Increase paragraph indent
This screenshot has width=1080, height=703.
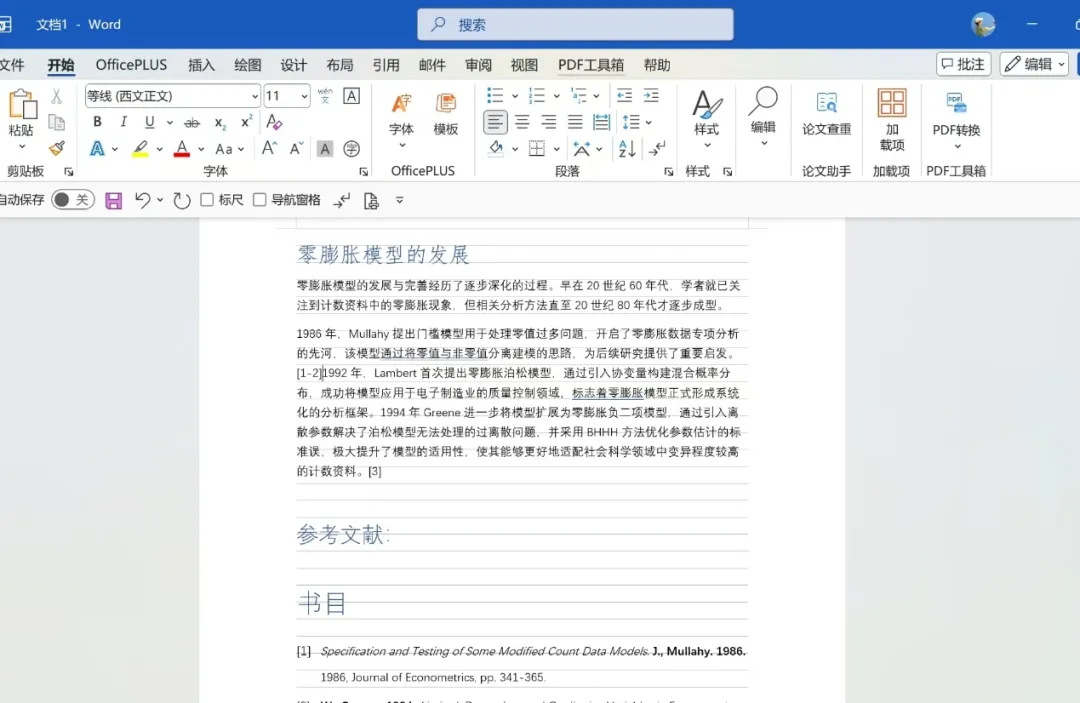[x=651, y=95]
